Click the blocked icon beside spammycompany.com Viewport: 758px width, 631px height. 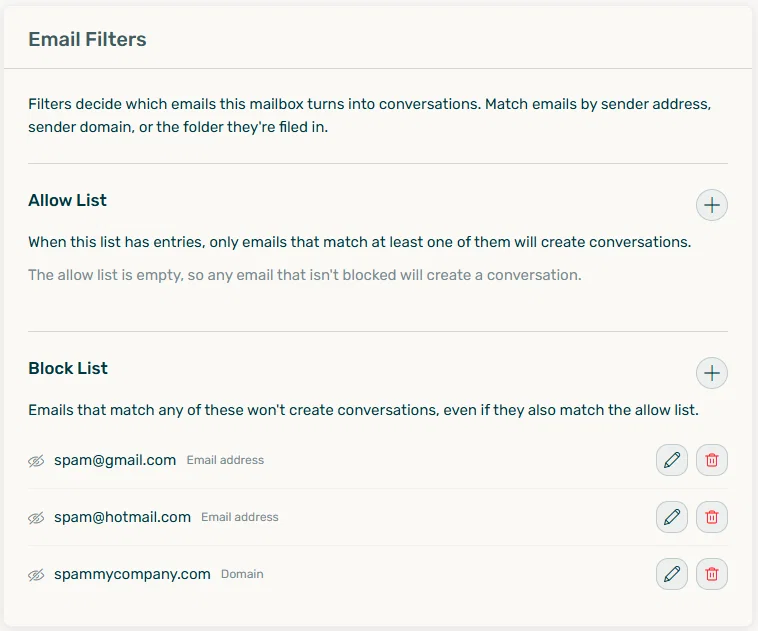pos(36,575)
